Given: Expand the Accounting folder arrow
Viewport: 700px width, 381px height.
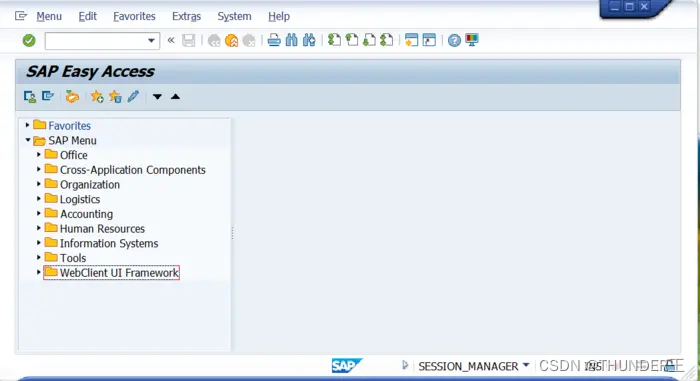Looking at the screenshot, I should point(39,214).
